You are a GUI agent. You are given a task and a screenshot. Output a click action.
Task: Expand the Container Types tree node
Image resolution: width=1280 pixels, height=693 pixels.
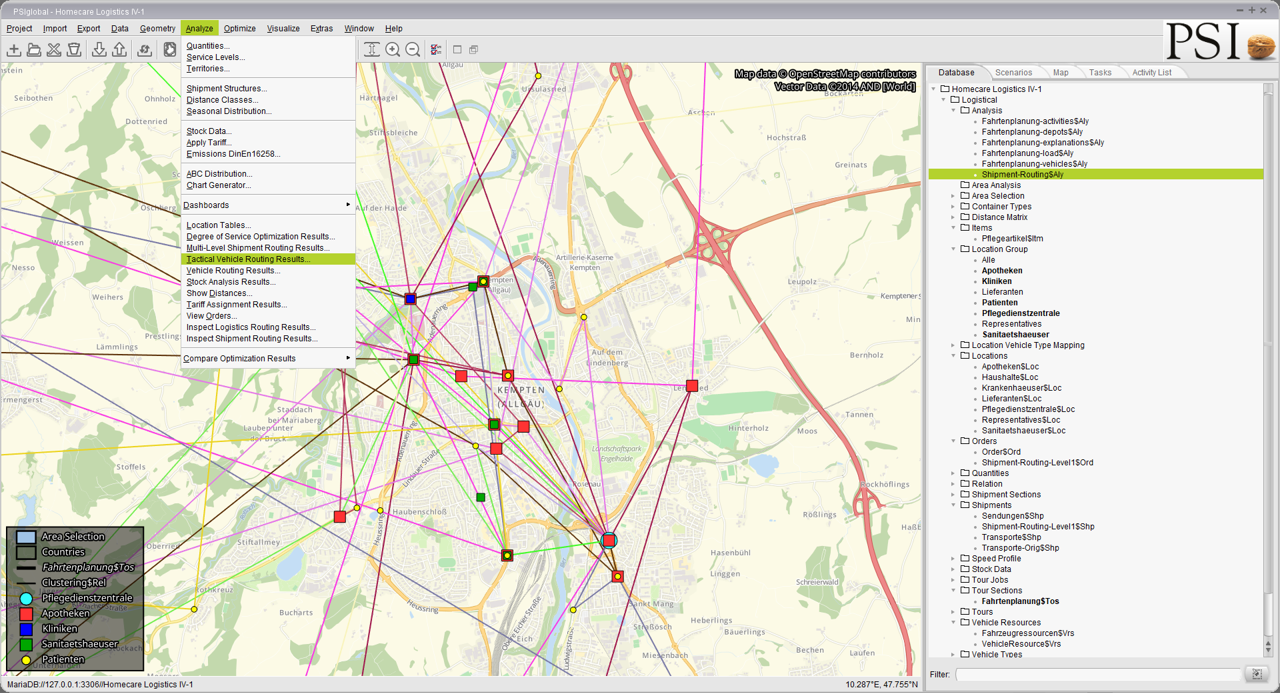tap(954, 207)
